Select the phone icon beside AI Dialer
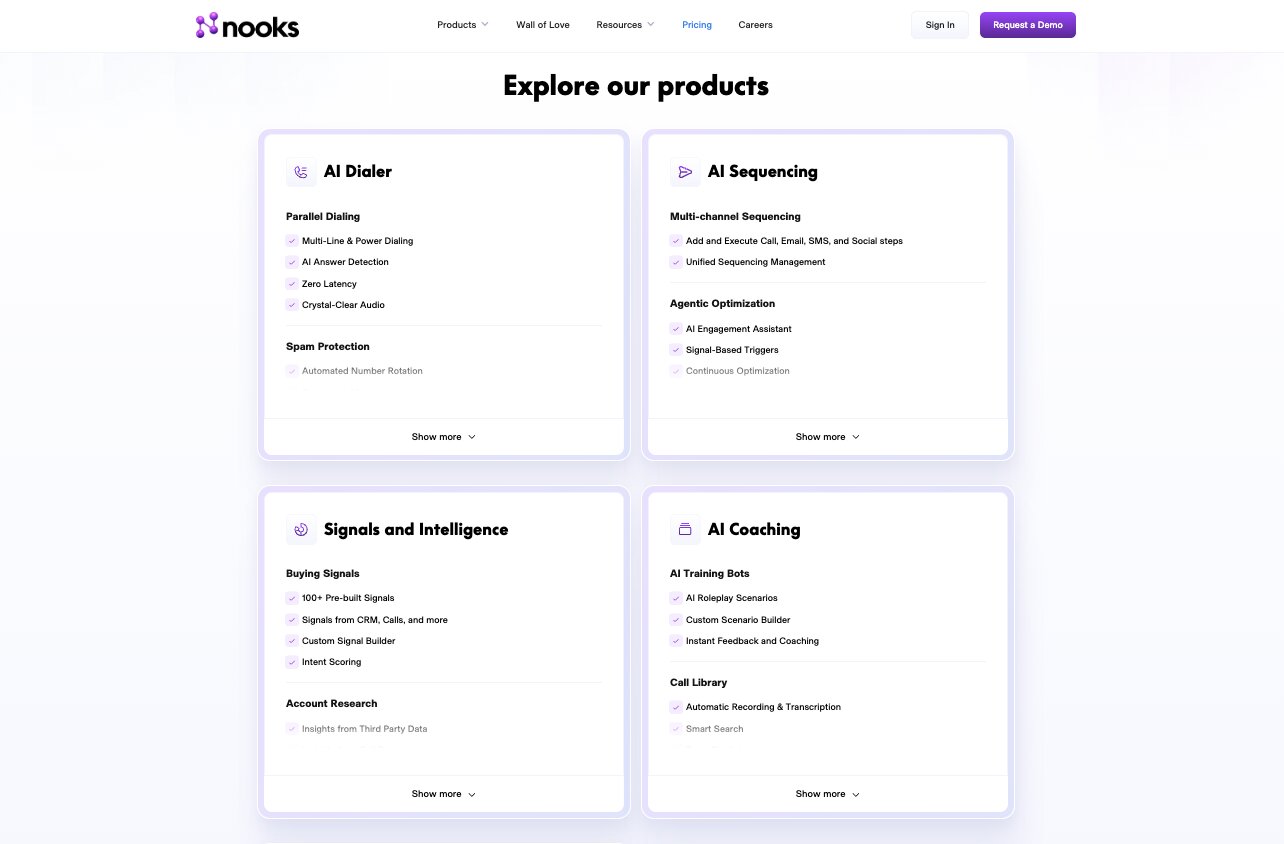Viewport: 1284px width, 844px height. click(301, 172)
